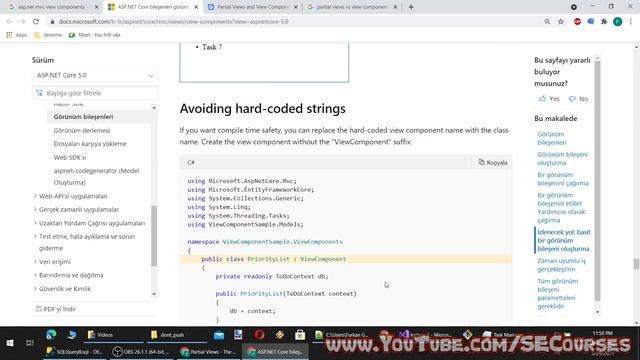Open the ASP.NET Core 5.0 version dropdown
The width and height of the screenshot is (640, 360).
pos(95,75)
